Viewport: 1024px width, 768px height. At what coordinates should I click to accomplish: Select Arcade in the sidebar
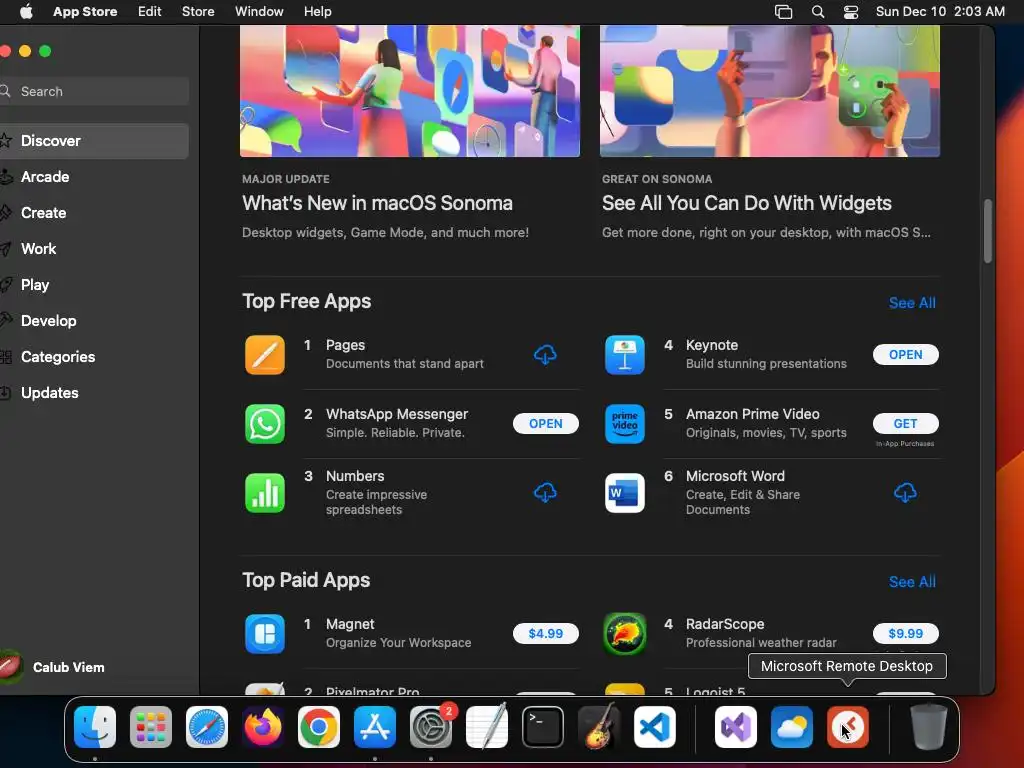coord(93,177)
